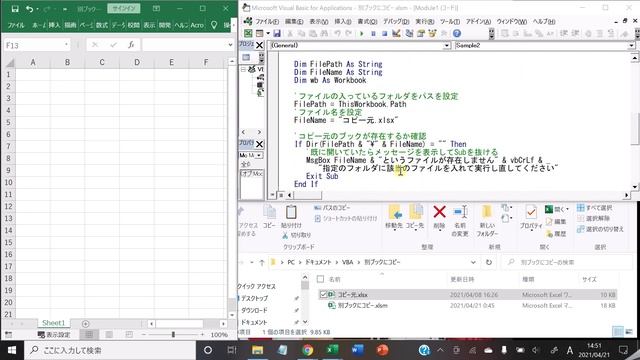Image resolution: width=640 pixels, height=360 pixels.
Task: Run the Sub with the green play icon
Action: coord(361,33)
